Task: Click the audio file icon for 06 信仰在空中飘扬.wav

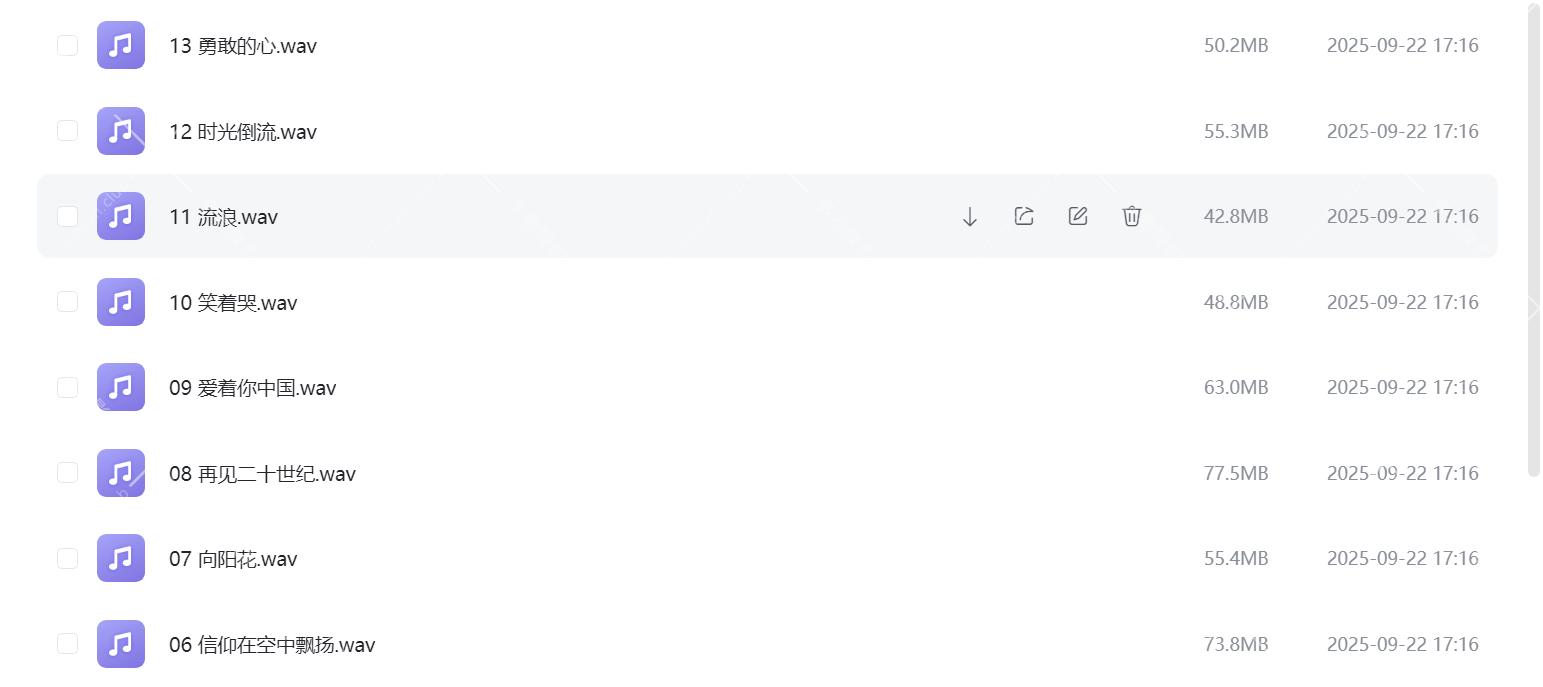Action: (120, 644)
